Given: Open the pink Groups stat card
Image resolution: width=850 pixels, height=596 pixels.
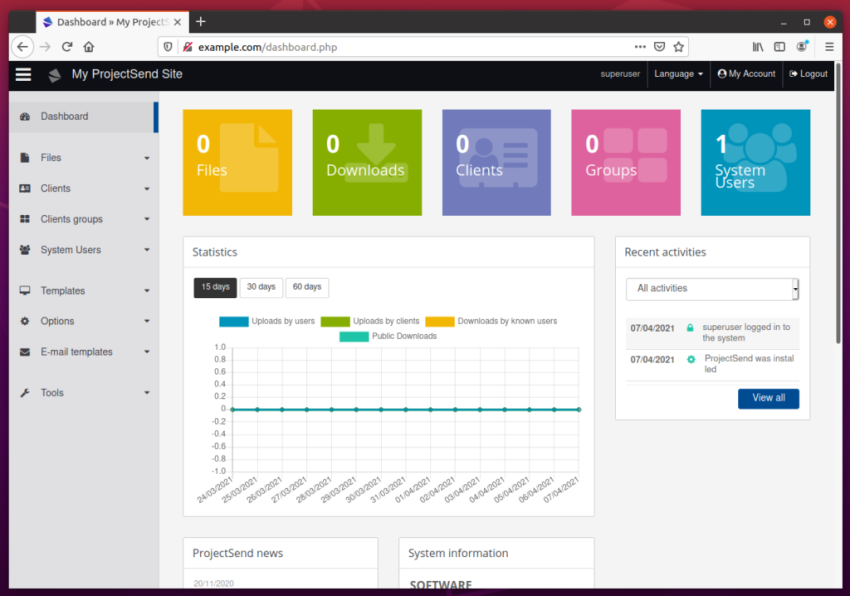Looking at the screenshot, I should [626, 163].
